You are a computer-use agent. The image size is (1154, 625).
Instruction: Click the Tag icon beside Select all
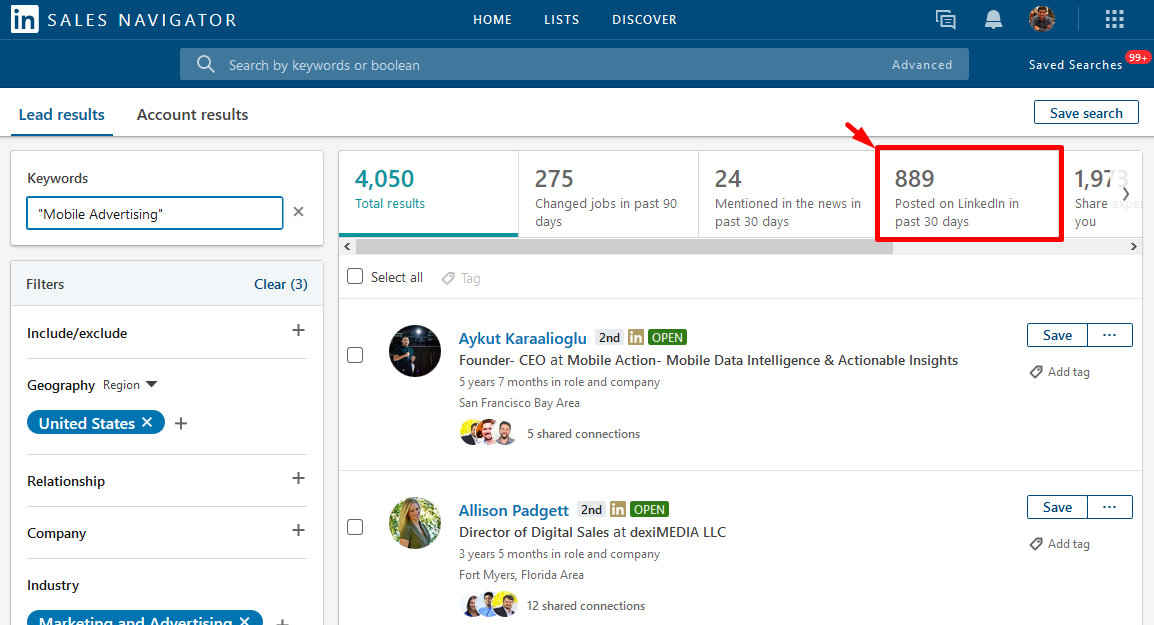(447, 278)
